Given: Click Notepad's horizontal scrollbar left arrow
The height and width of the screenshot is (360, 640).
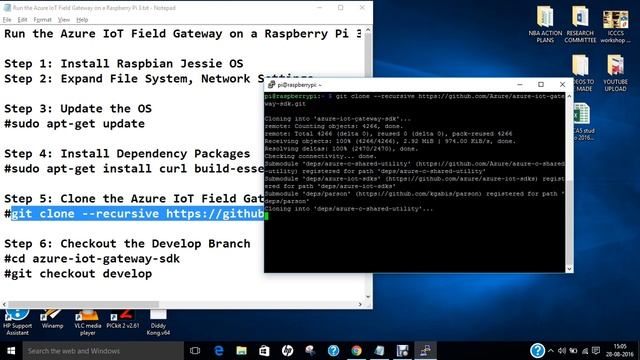Looking at the screenshot, I should [x=4, y=304].
